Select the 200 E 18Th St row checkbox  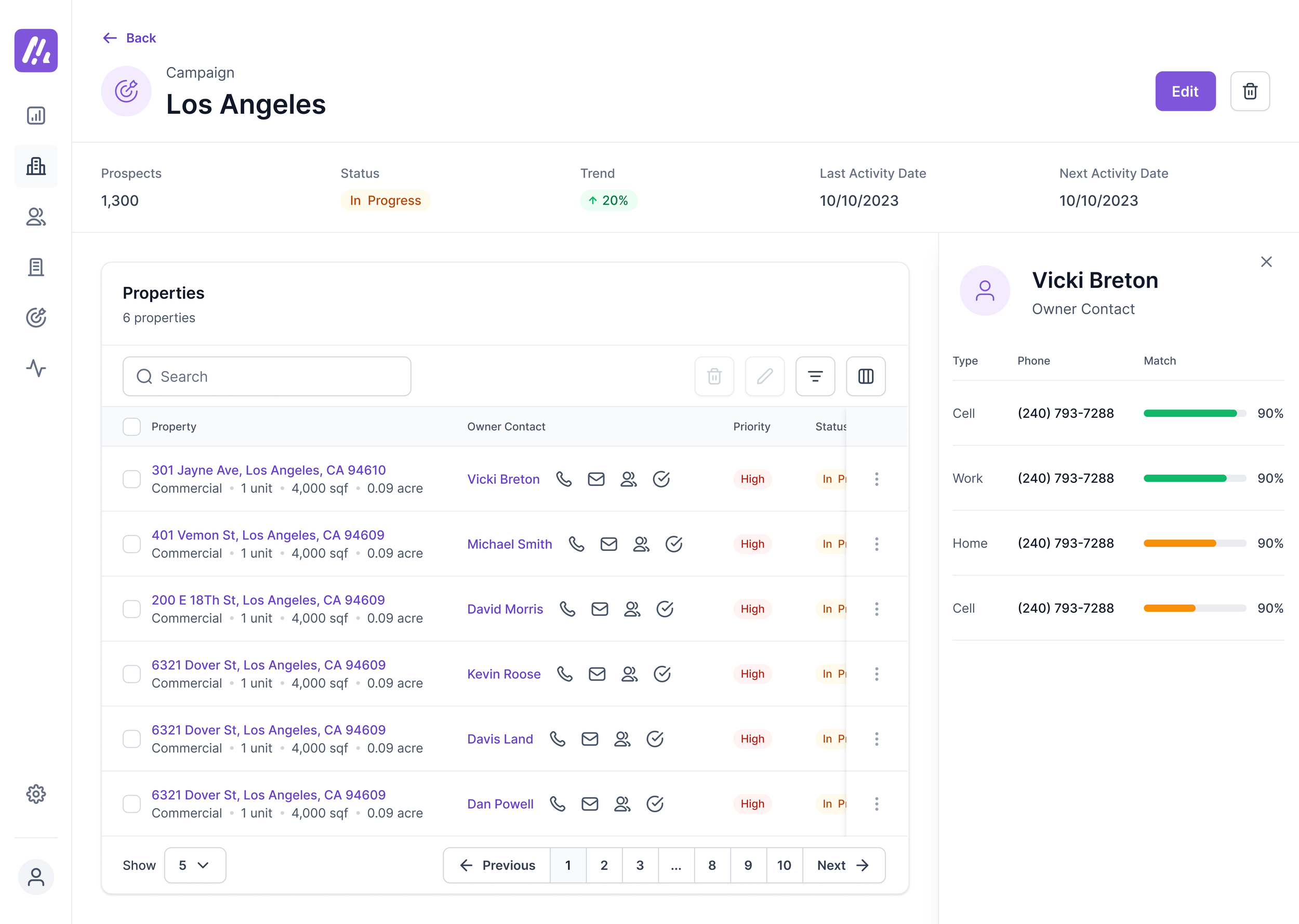click(x=131, y=609)
